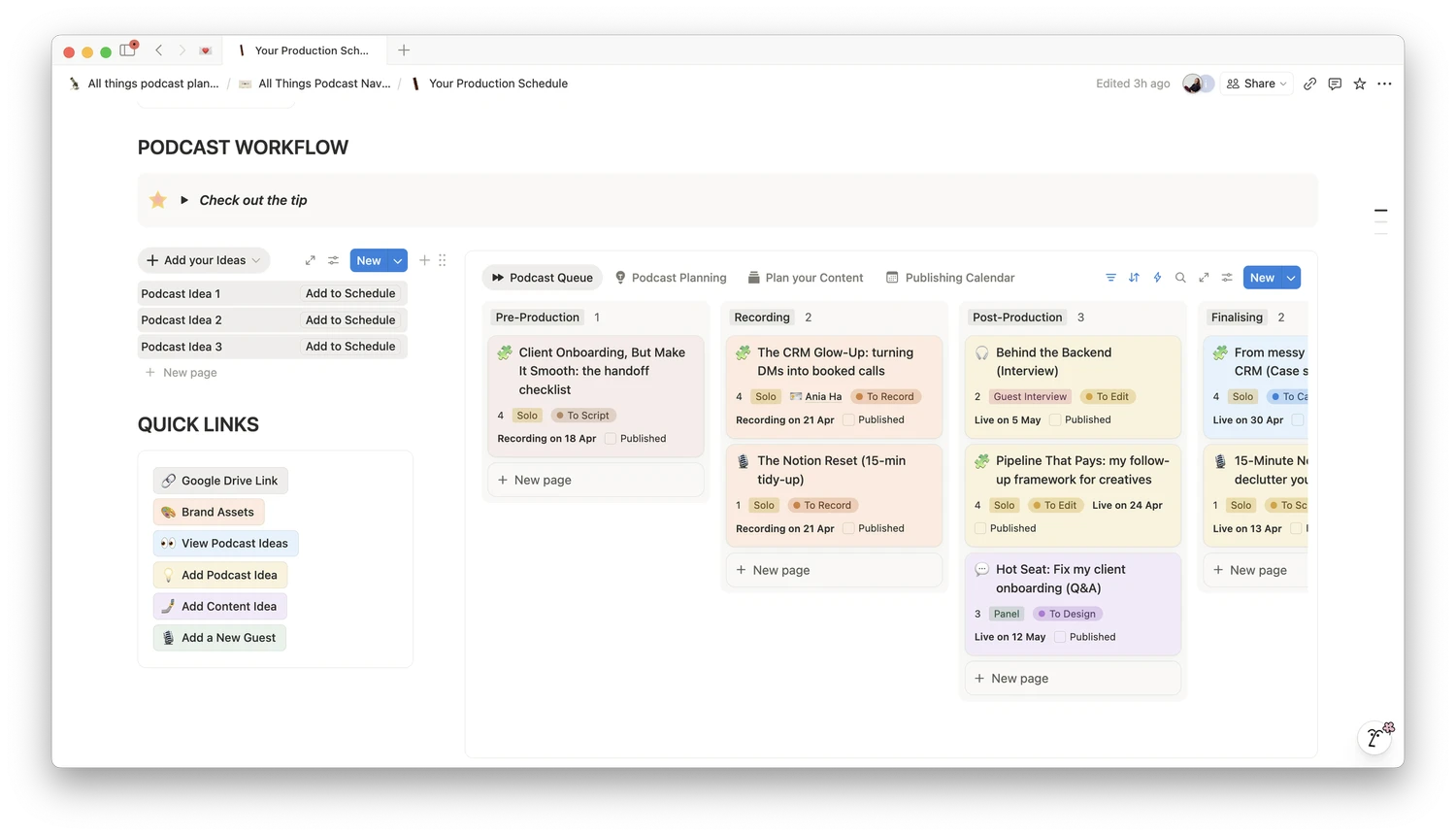The image size is (1456, 836).
Task: Go back with the left arrow
Action: [x=158, y=50]
